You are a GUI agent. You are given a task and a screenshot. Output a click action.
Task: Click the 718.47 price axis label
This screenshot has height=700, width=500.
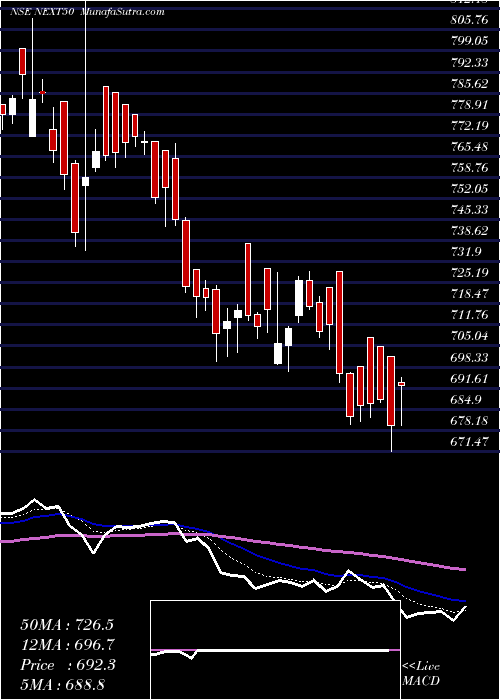click(468, 294)
